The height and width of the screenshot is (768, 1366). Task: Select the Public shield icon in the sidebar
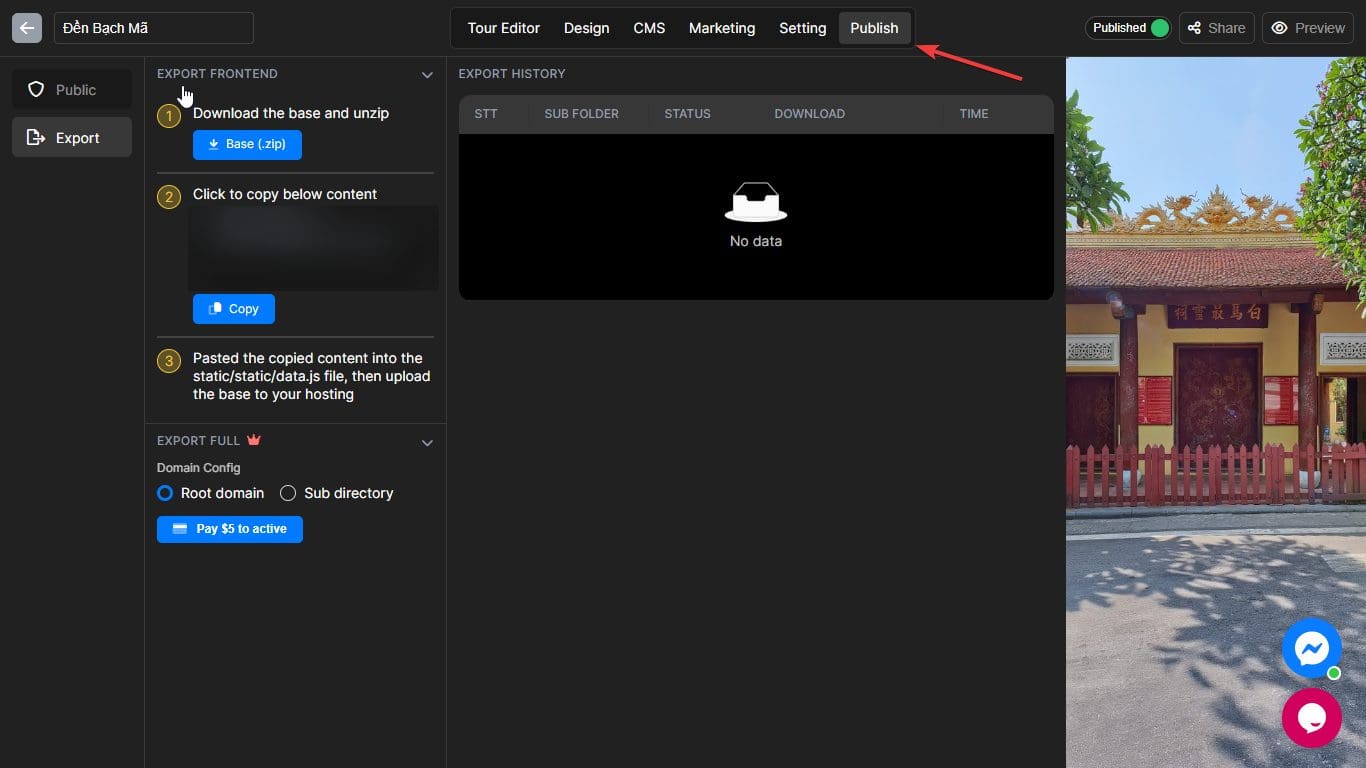tap(71, 89)
